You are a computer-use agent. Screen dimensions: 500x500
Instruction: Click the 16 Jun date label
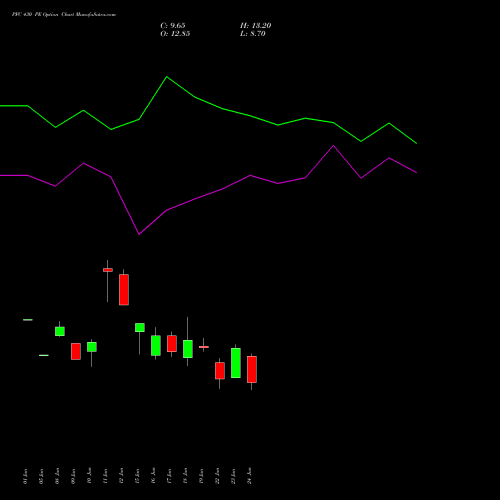[x=153, y=476]
